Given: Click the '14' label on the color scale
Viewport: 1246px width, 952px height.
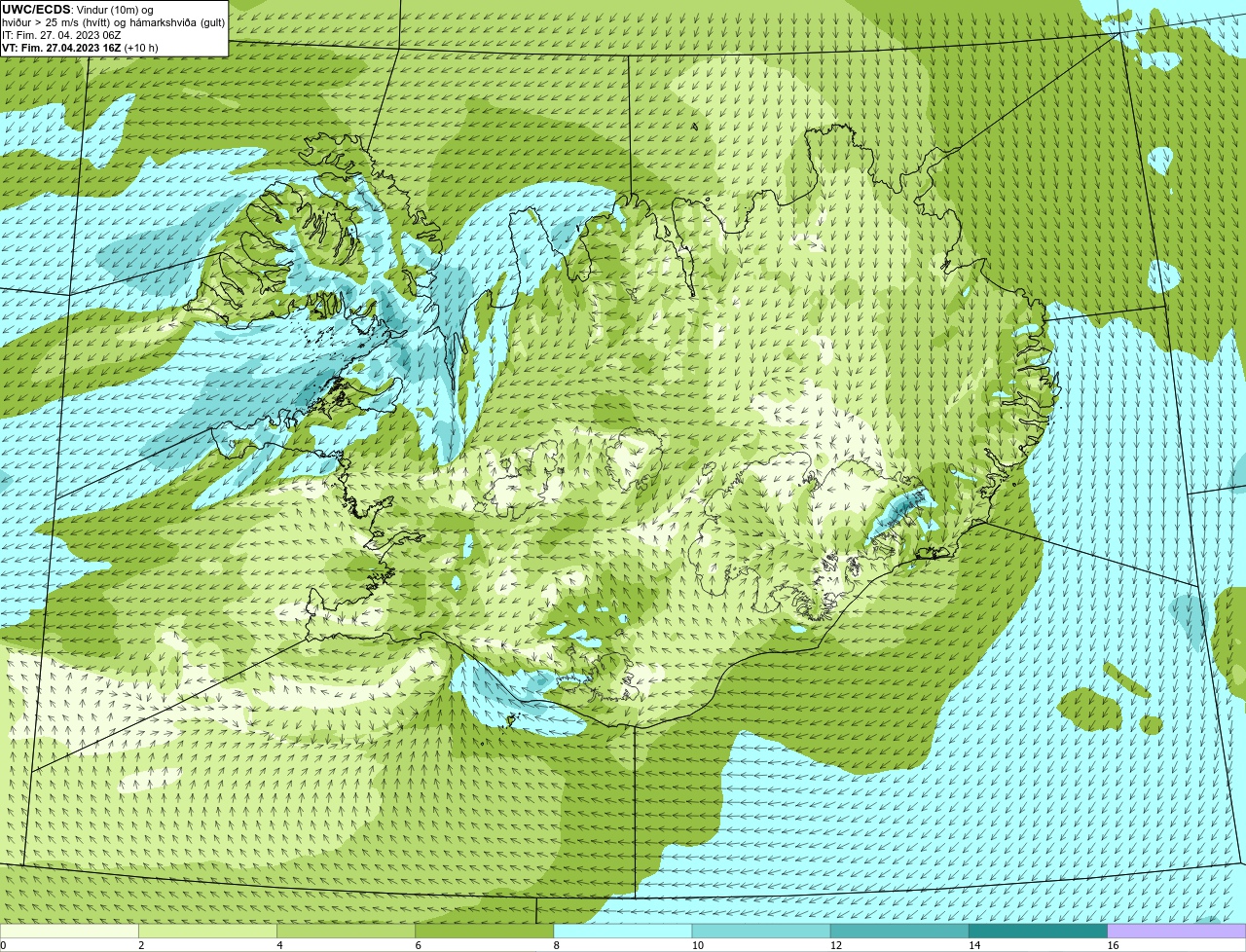Looking at the screenshot, I should (973, 945).
